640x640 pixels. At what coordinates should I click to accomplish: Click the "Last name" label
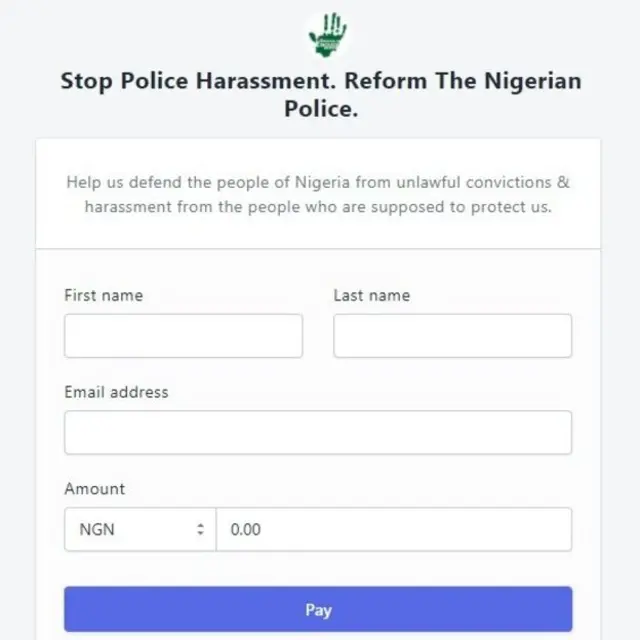371,295
